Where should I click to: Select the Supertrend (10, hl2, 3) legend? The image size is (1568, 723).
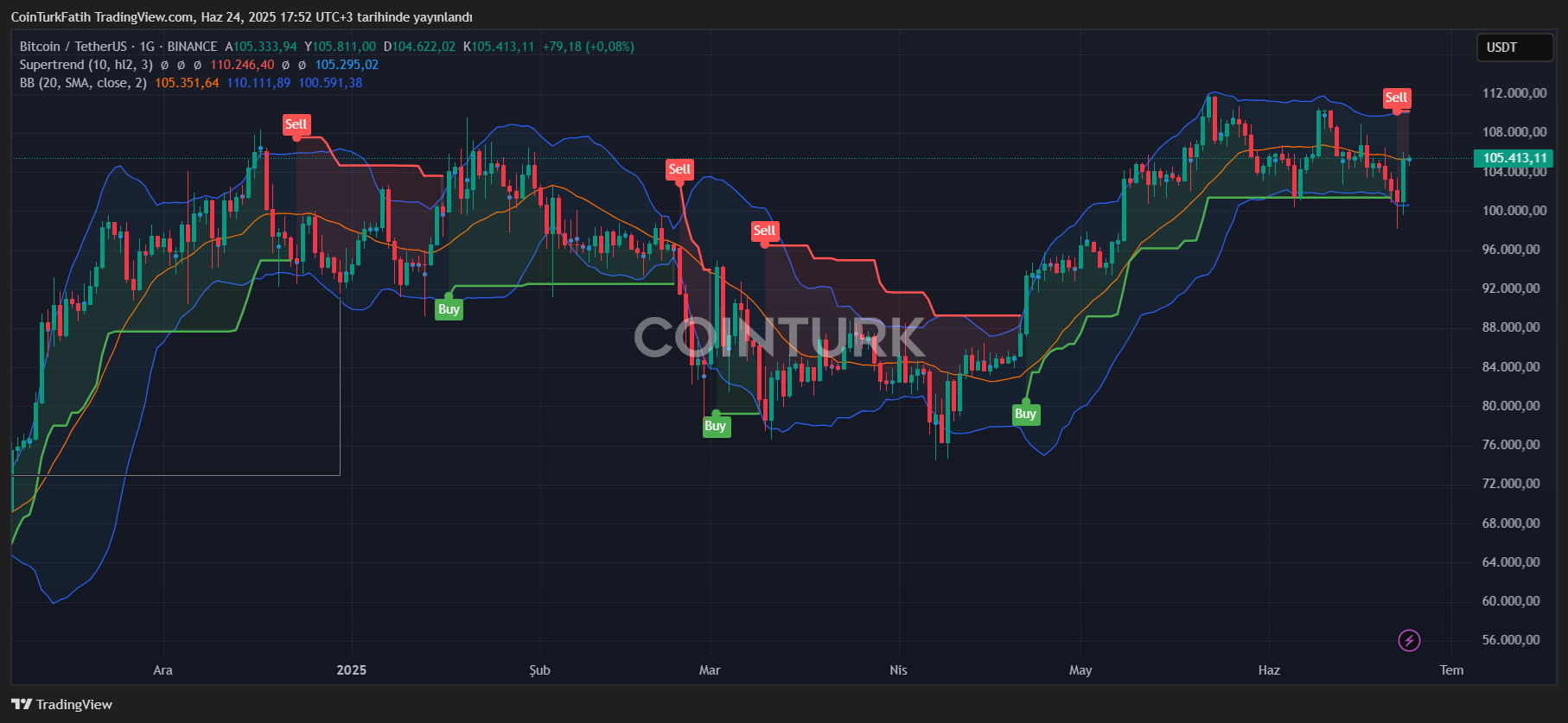(86, 65)
